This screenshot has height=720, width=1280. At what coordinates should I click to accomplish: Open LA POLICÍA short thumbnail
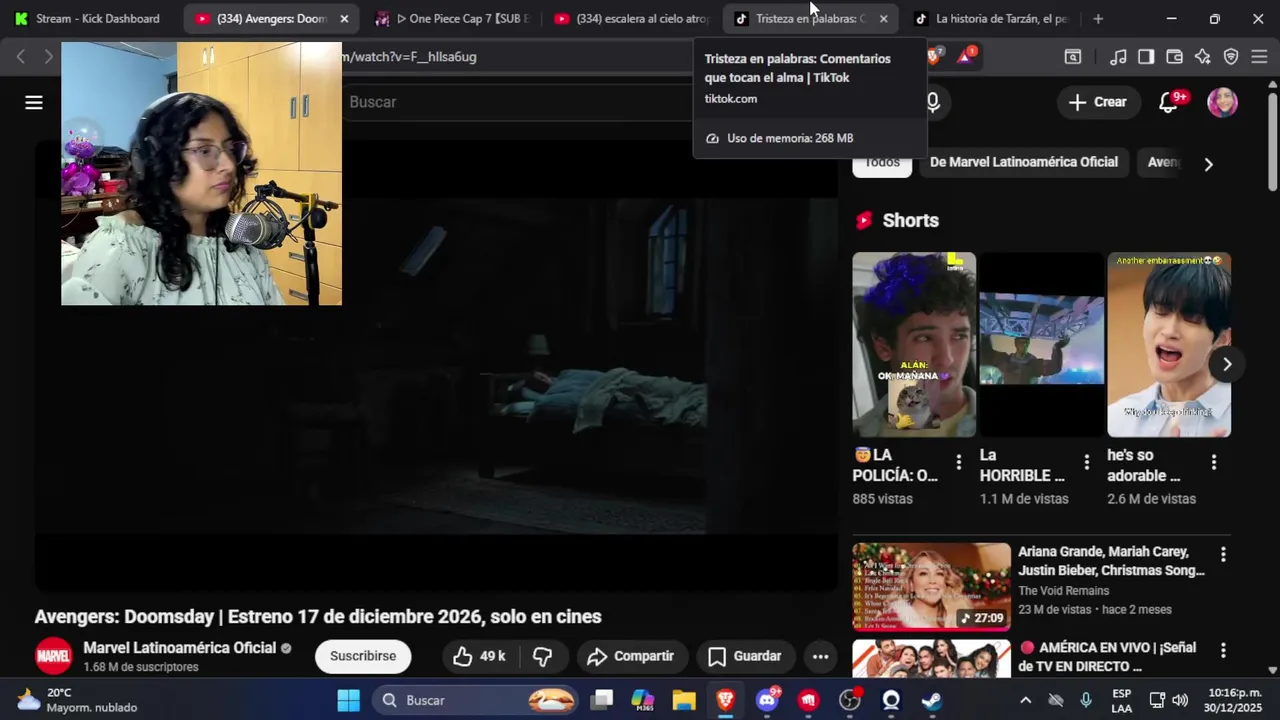tap(914, 345)
